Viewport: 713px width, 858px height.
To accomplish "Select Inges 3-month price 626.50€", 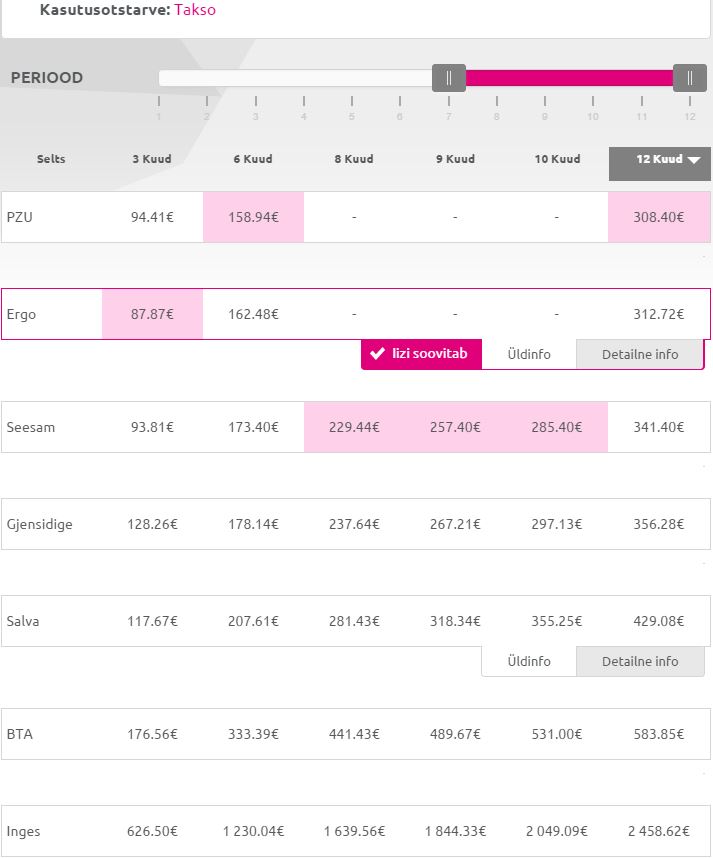I will pyautogui.click(x=152, y=831).
